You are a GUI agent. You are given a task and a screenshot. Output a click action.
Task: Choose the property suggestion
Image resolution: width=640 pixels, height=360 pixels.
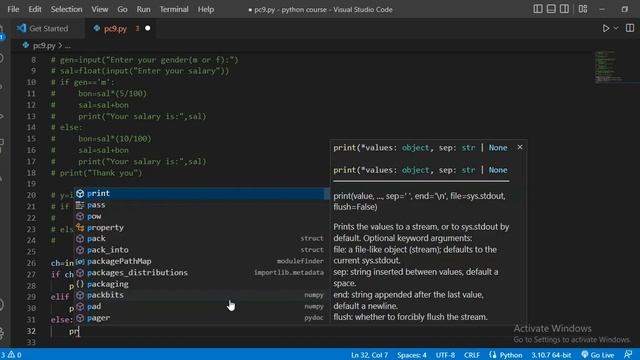[201, 227]
